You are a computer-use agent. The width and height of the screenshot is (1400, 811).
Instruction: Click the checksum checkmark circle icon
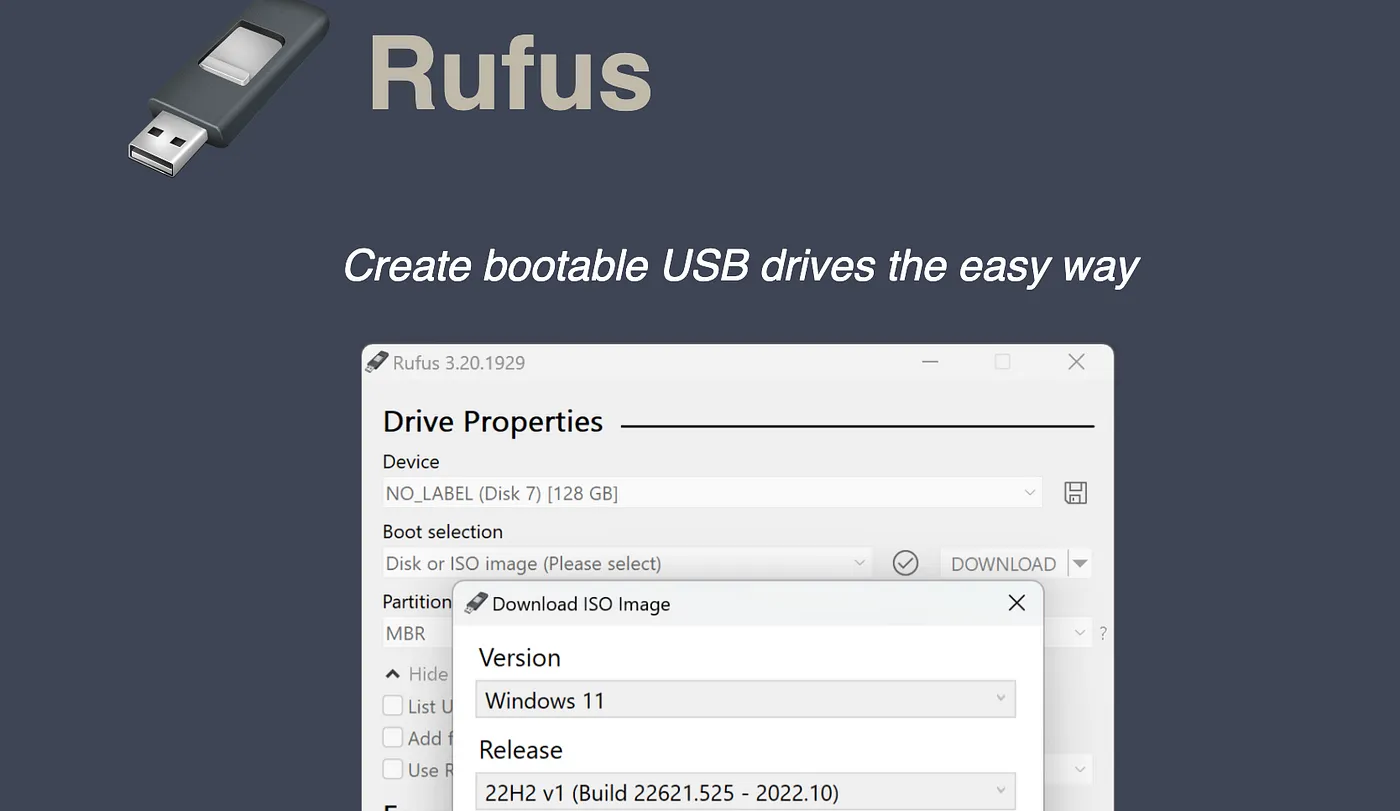point(905,563)
